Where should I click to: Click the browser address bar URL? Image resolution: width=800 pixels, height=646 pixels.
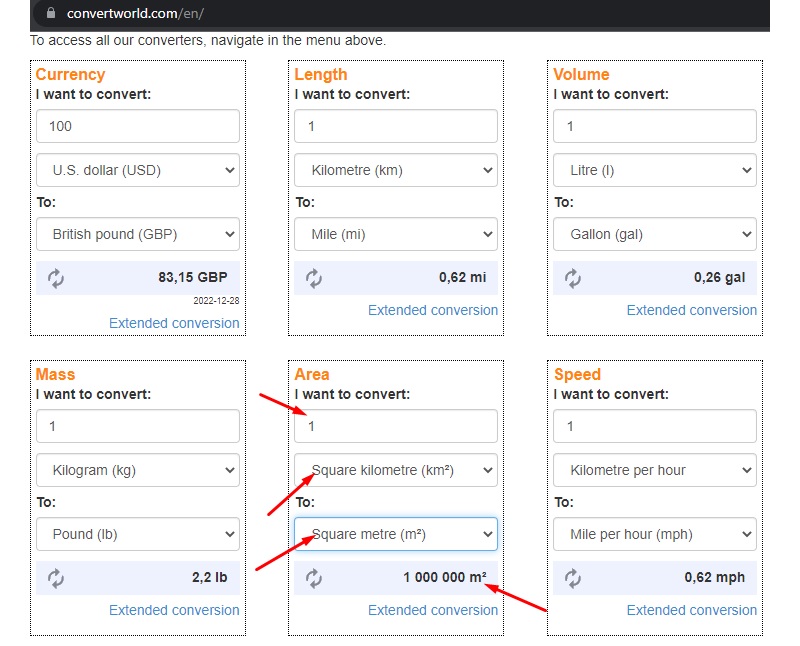(x=130, y=15)
